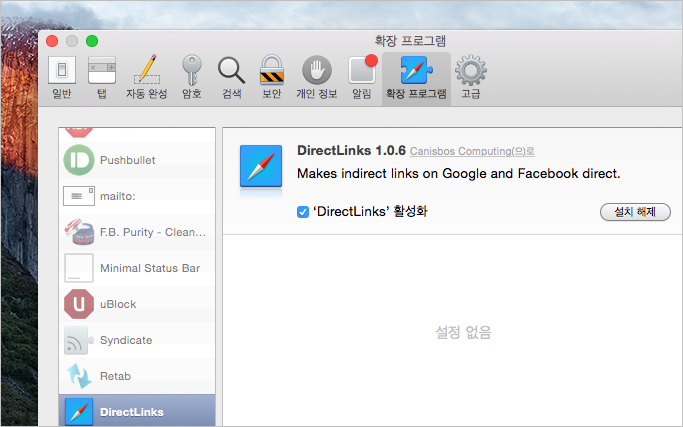Image resolution: width=683 pixels, height=427 pixels.
Task: Select Pushbullet in the extensions list
Action: pos(137,160)
